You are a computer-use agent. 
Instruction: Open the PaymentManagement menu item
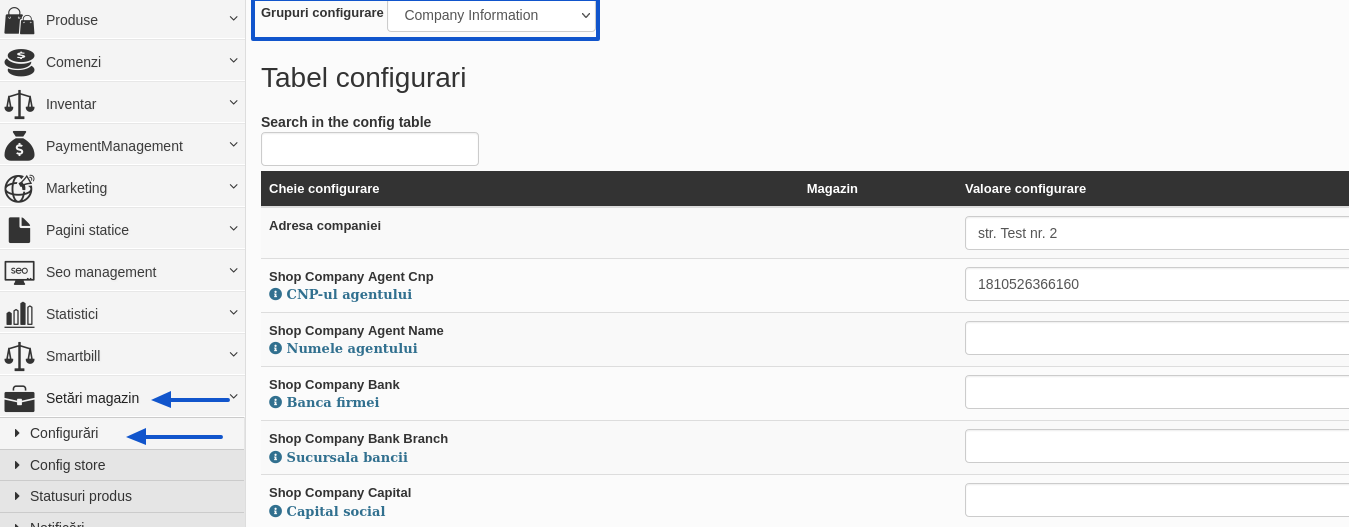coord(122,146)
